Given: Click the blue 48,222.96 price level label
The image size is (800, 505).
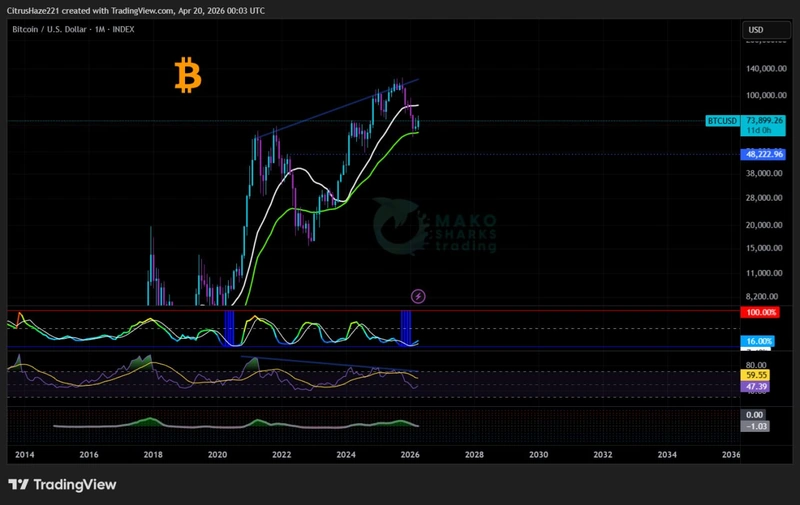Looking at the screenshot, I should (x=763, y=154).
